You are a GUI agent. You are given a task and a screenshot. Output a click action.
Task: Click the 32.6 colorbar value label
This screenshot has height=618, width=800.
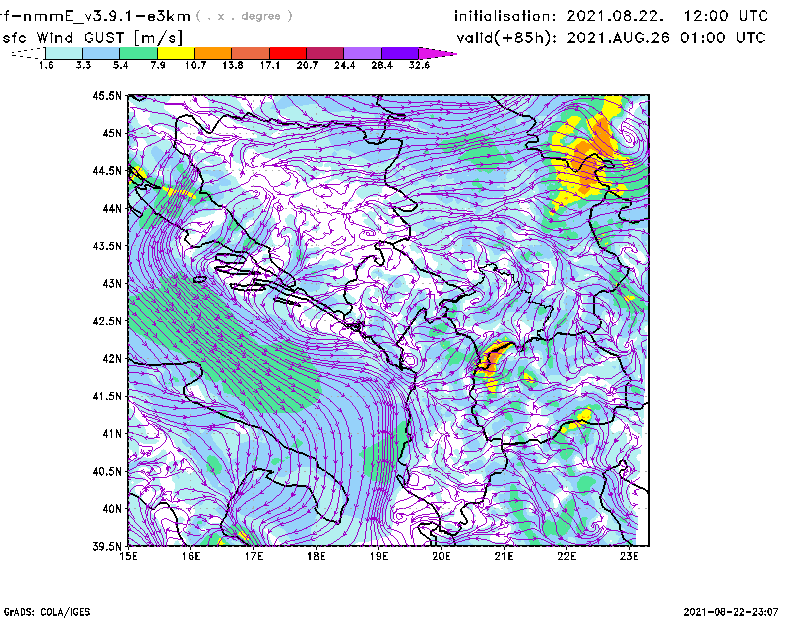coord(419,65)
